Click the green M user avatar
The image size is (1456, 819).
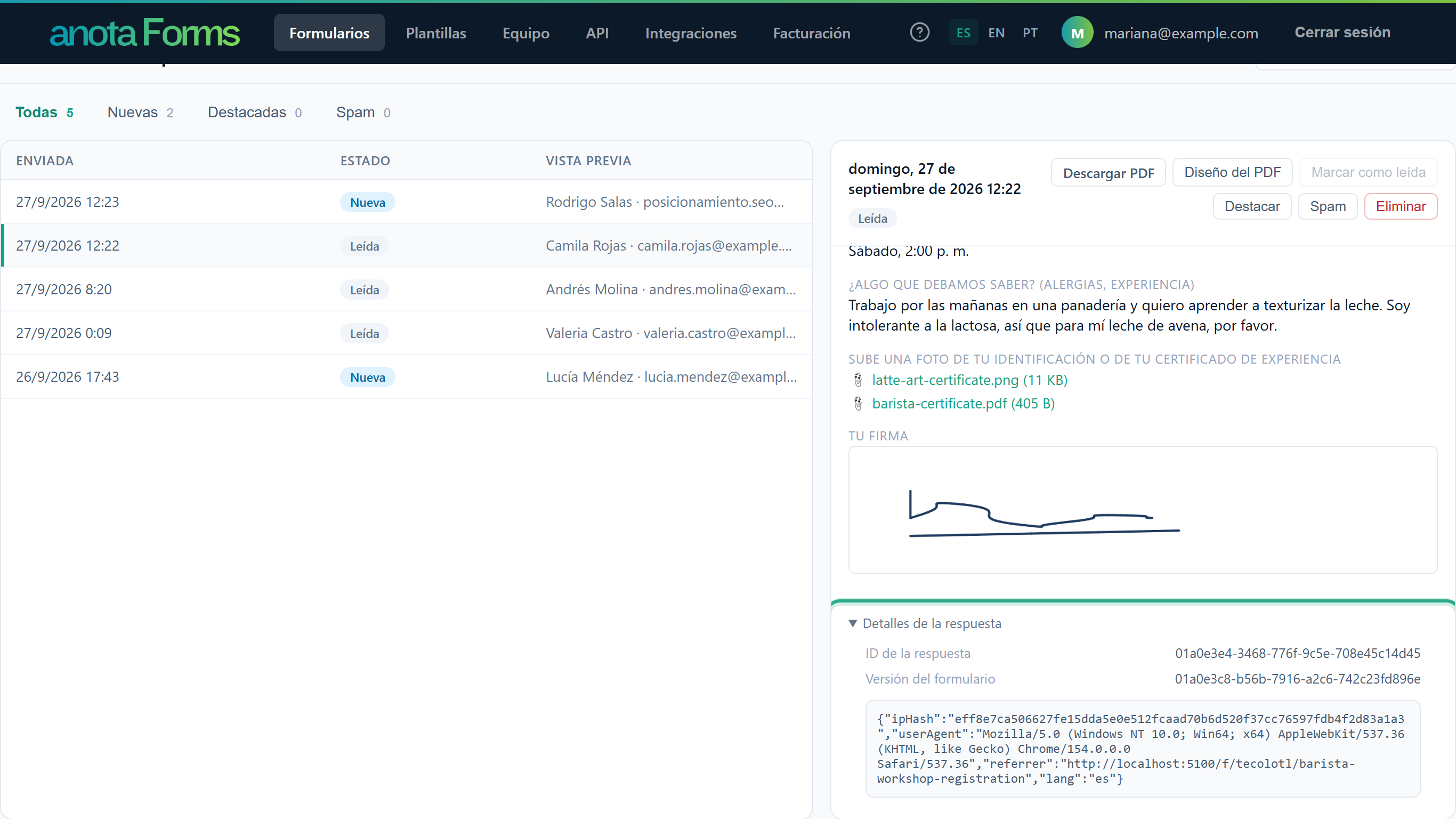click(x=1077, y=33)
